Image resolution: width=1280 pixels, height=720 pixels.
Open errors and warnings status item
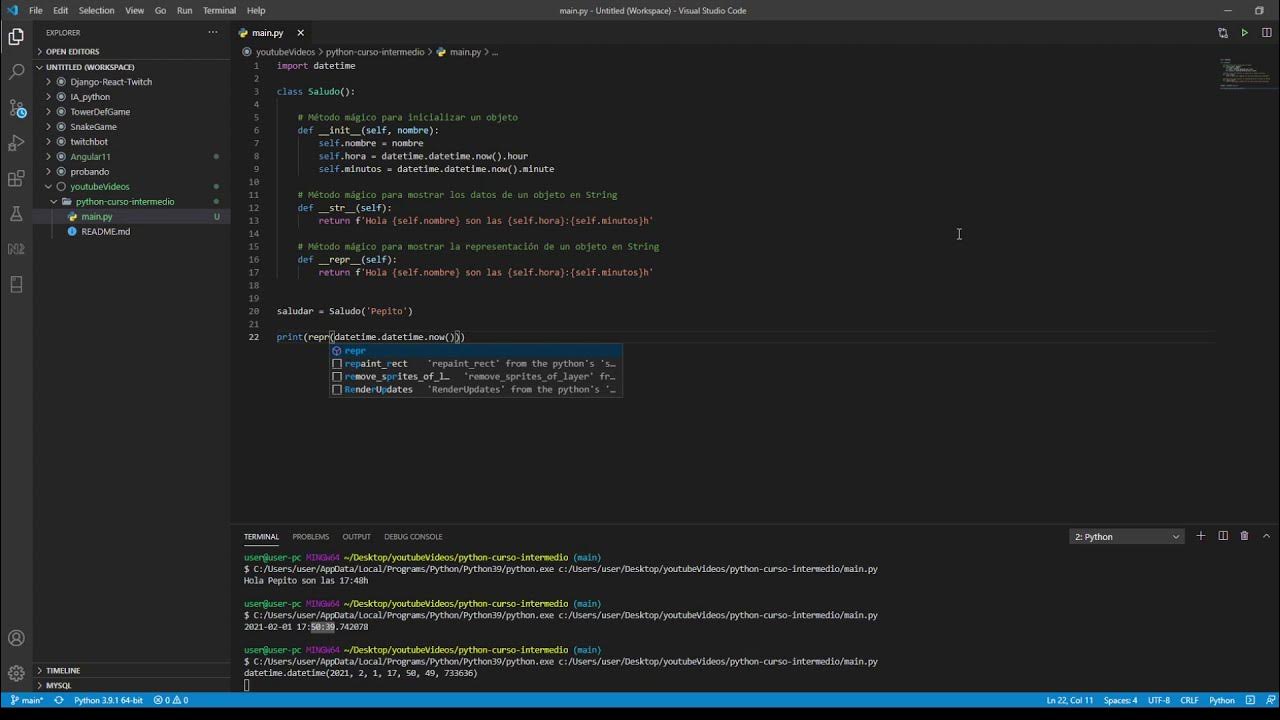tap(171, 700)
